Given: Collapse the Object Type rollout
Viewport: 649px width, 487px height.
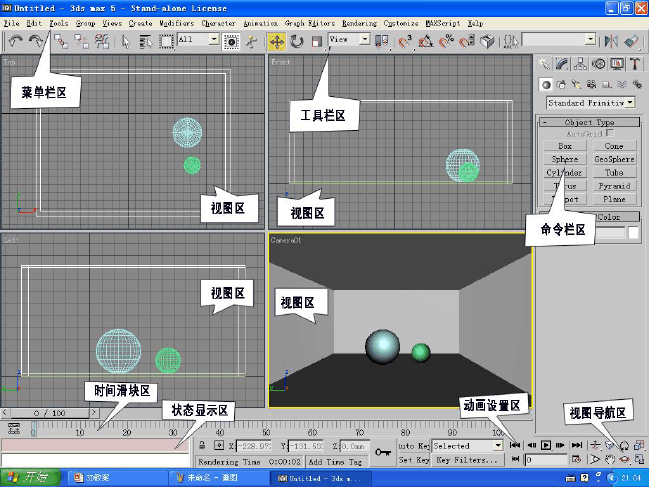Looking at the screenshot, I should (x=545, y=122).
